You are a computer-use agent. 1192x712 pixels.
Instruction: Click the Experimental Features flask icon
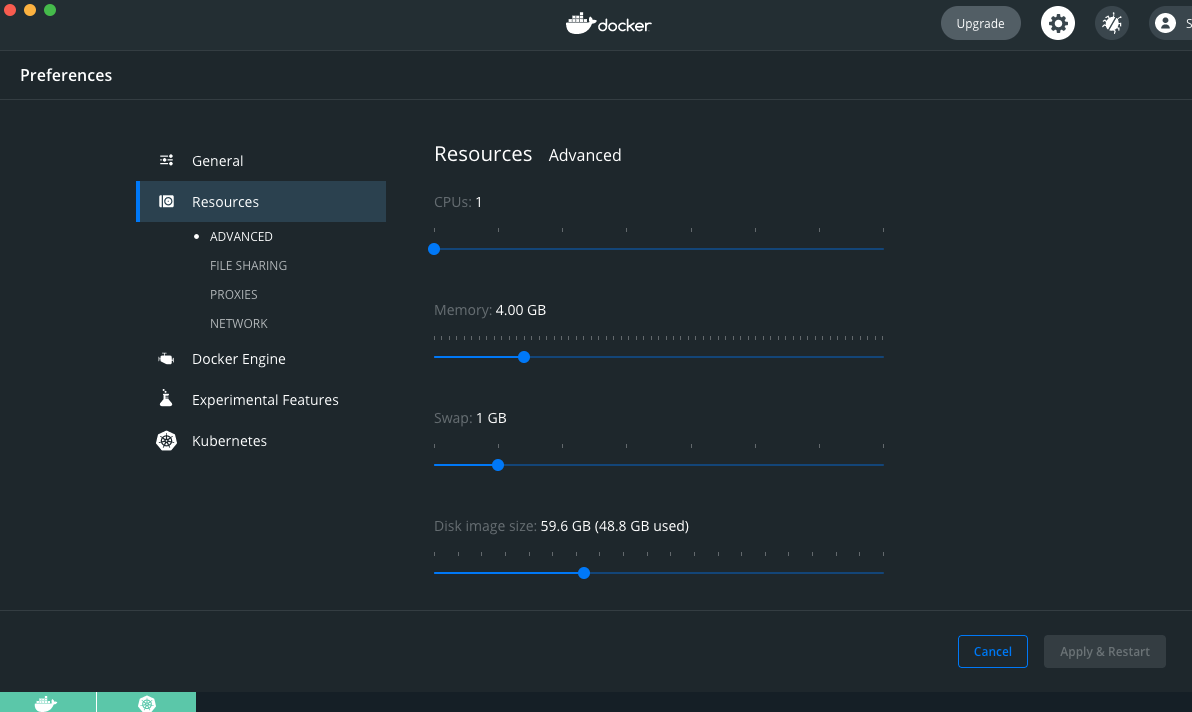coord(166,398)
